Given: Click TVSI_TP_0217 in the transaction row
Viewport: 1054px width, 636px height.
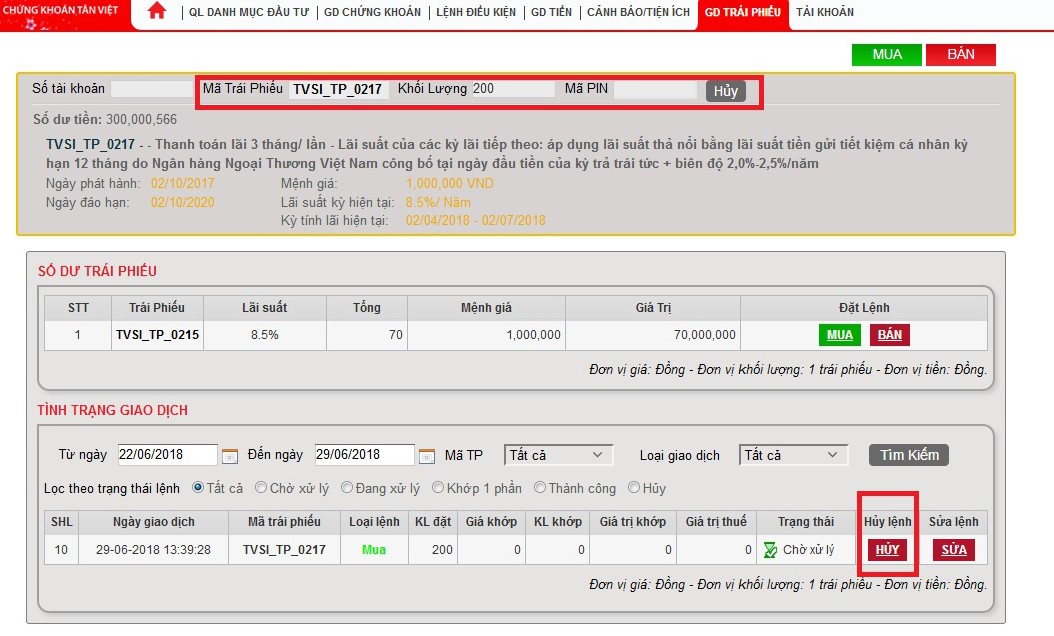Looking at the screenshot, I should (284, 550).
